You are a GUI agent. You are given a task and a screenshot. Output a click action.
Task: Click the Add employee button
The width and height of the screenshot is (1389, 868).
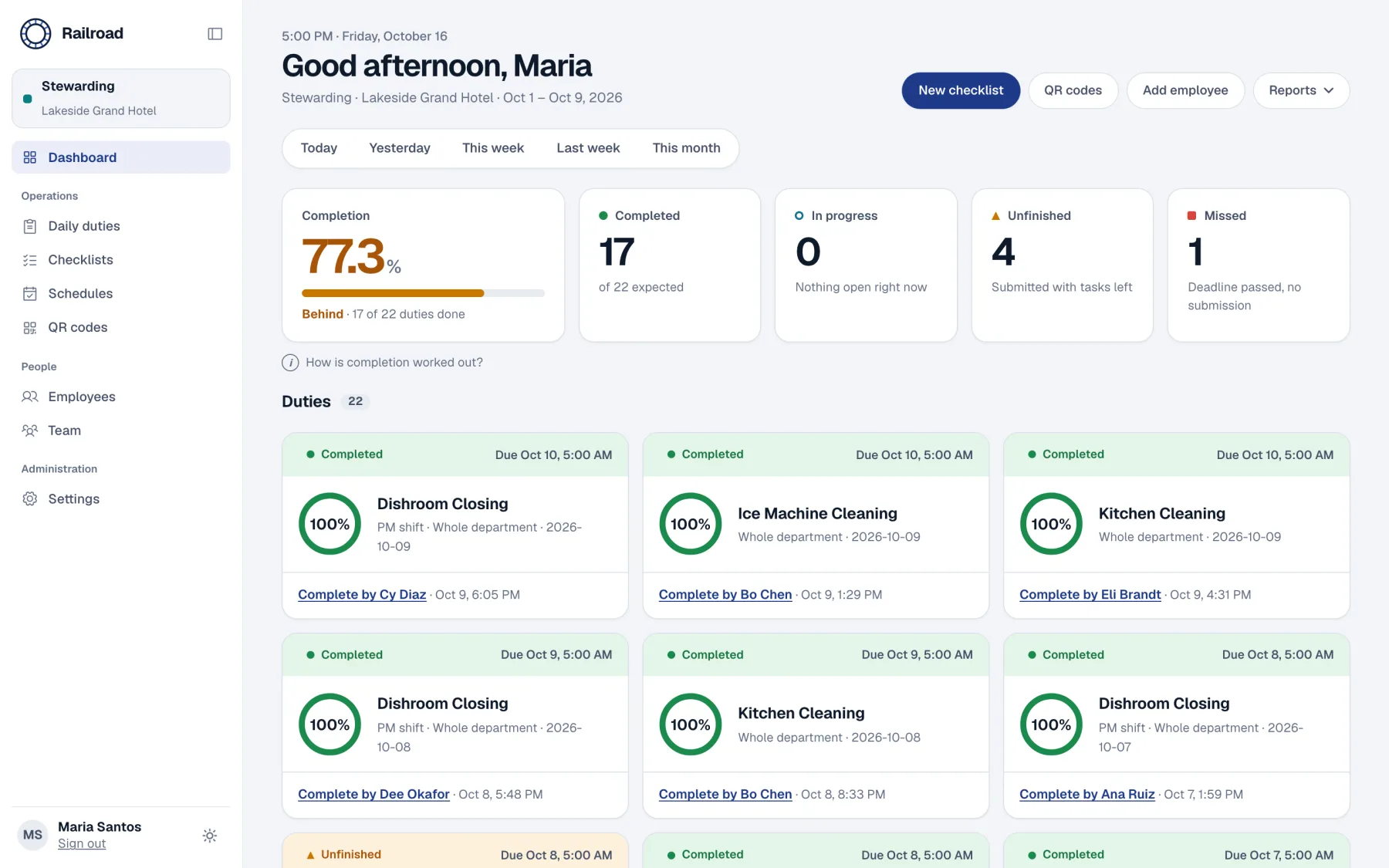click(x=1185, y=90)
